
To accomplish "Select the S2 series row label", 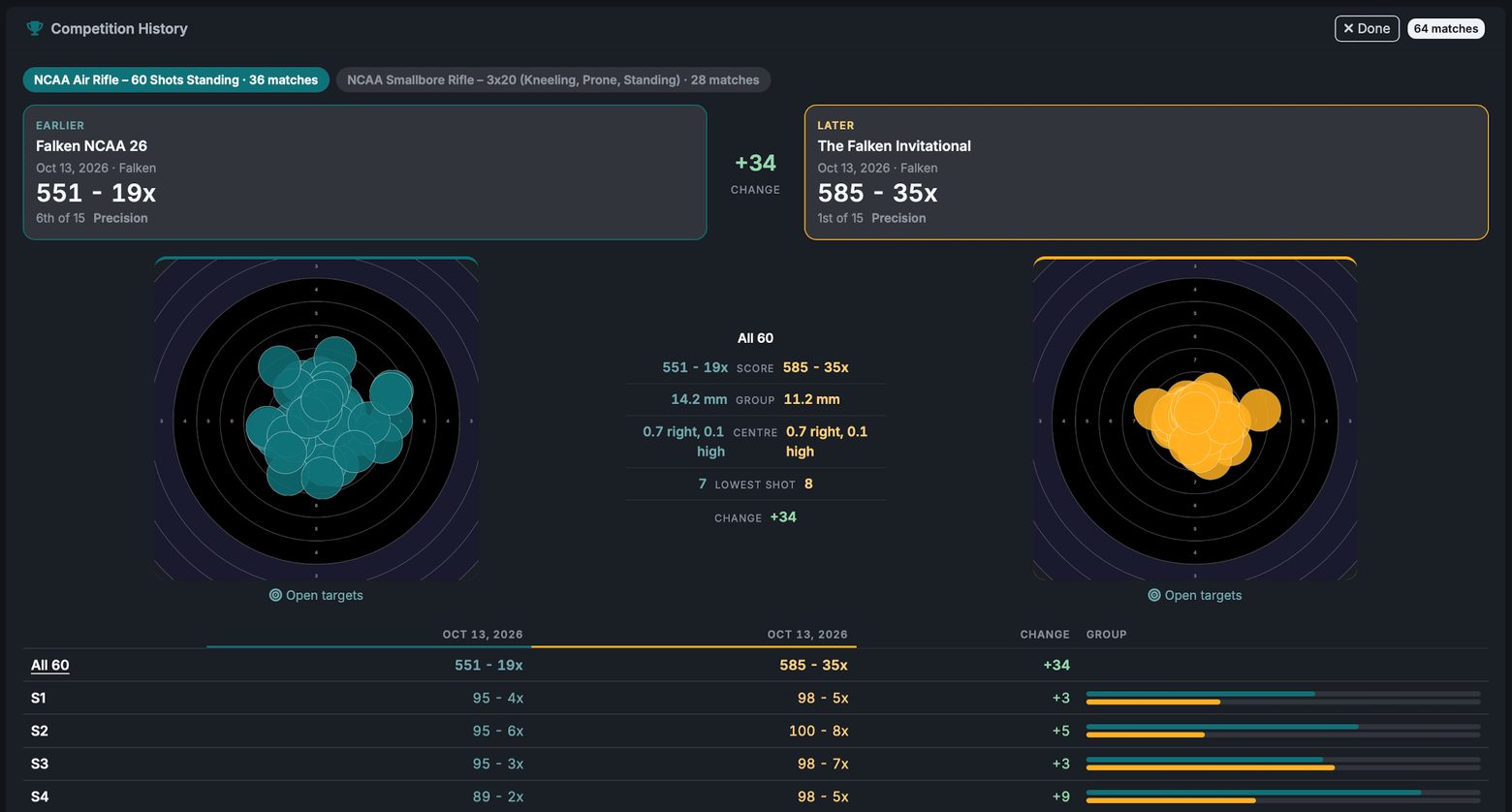I will pyautogui.click(x=40, y=731).
